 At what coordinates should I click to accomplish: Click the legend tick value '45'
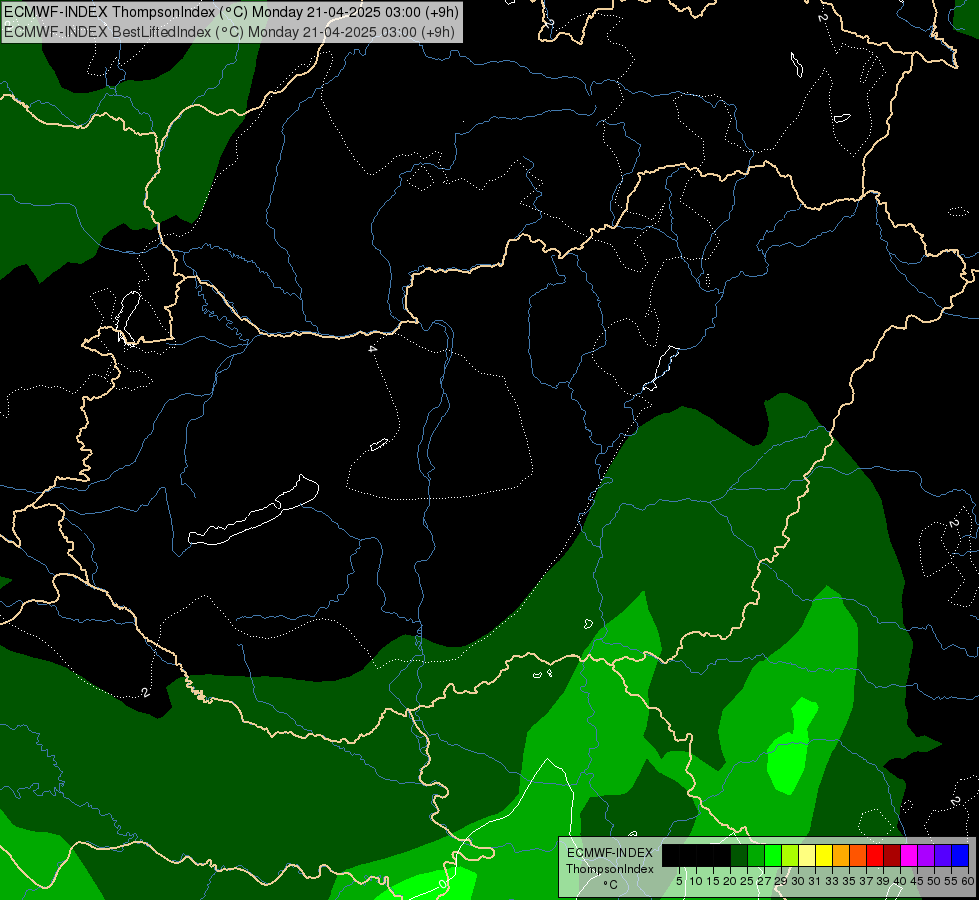(x=917, y=881)
